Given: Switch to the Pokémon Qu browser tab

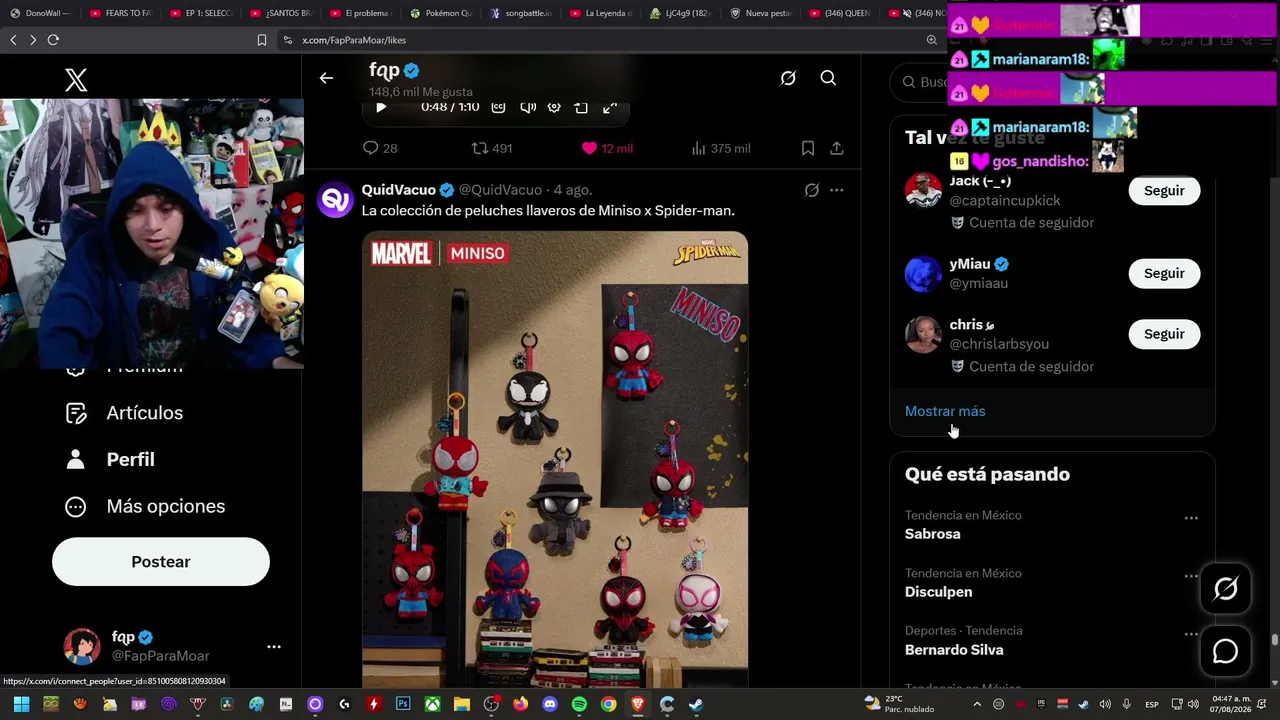Looking at the screenshot, I should coord(441,13).
